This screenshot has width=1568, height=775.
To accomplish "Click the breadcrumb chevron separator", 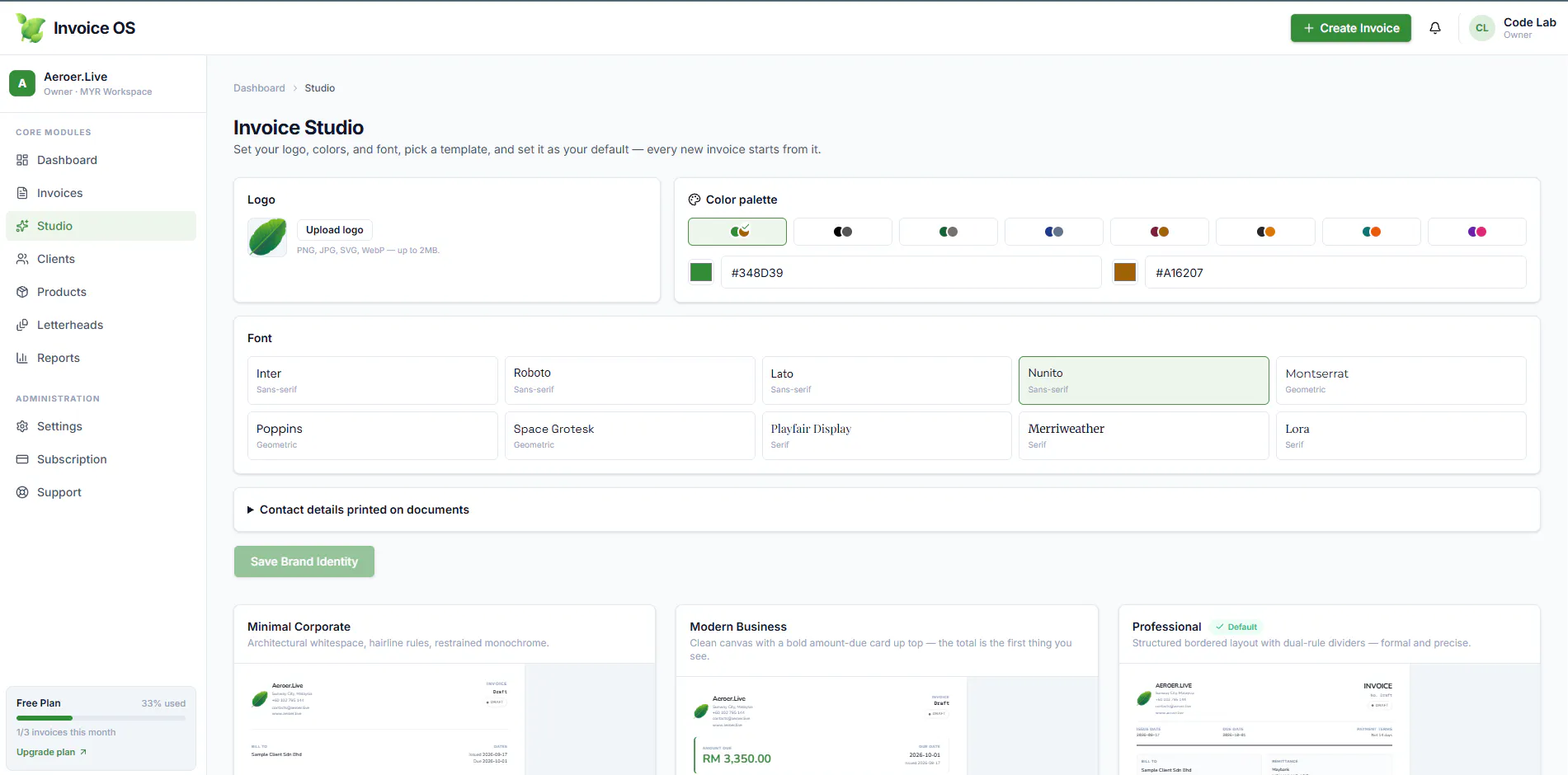I will (x=295, y=88).
